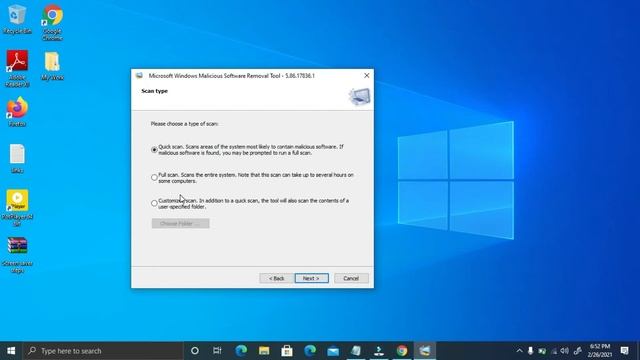This screenshot has height=360, width=640.
Task: Open the battery status tray icon
Action: pyautogui.click(x=542, y=351)
